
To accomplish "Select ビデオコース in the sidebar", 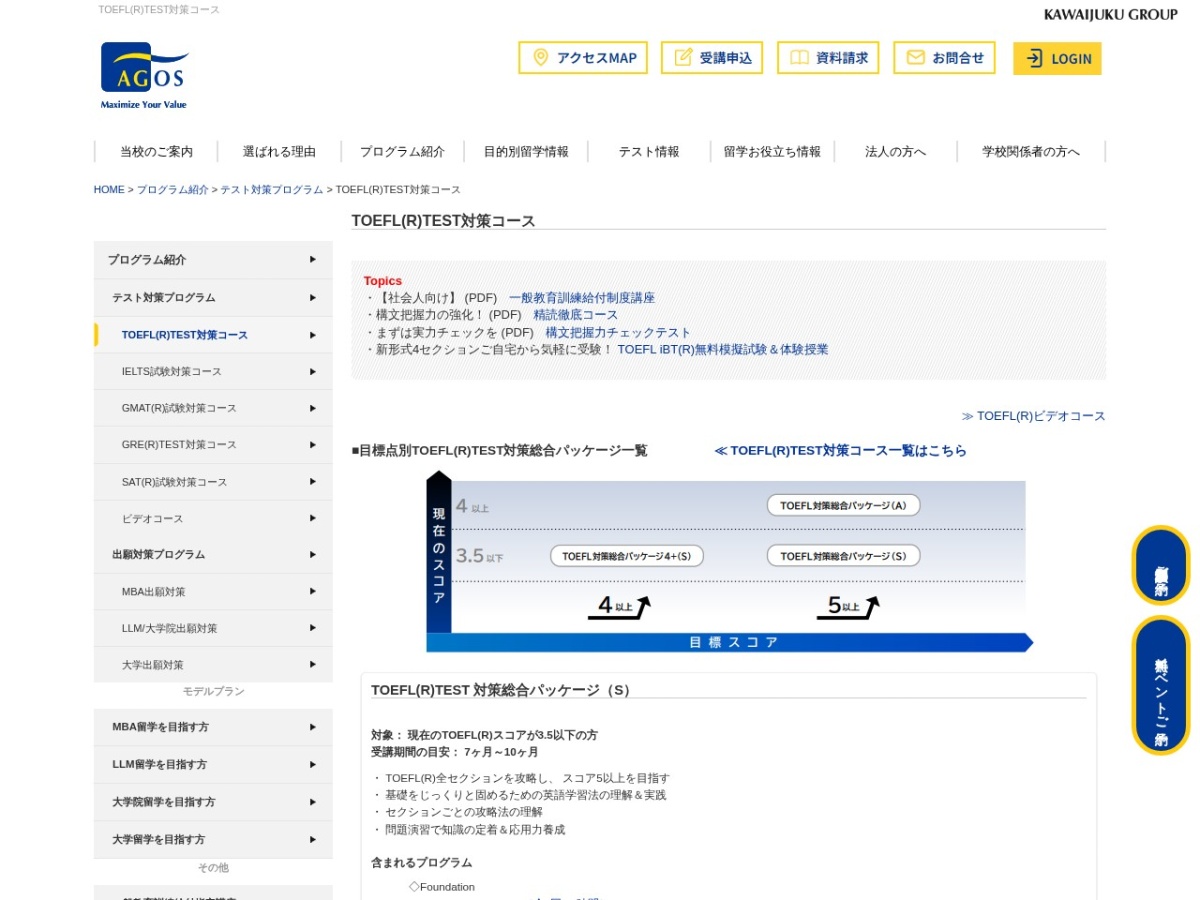I will pyautogui.click(x=213, y=518).
